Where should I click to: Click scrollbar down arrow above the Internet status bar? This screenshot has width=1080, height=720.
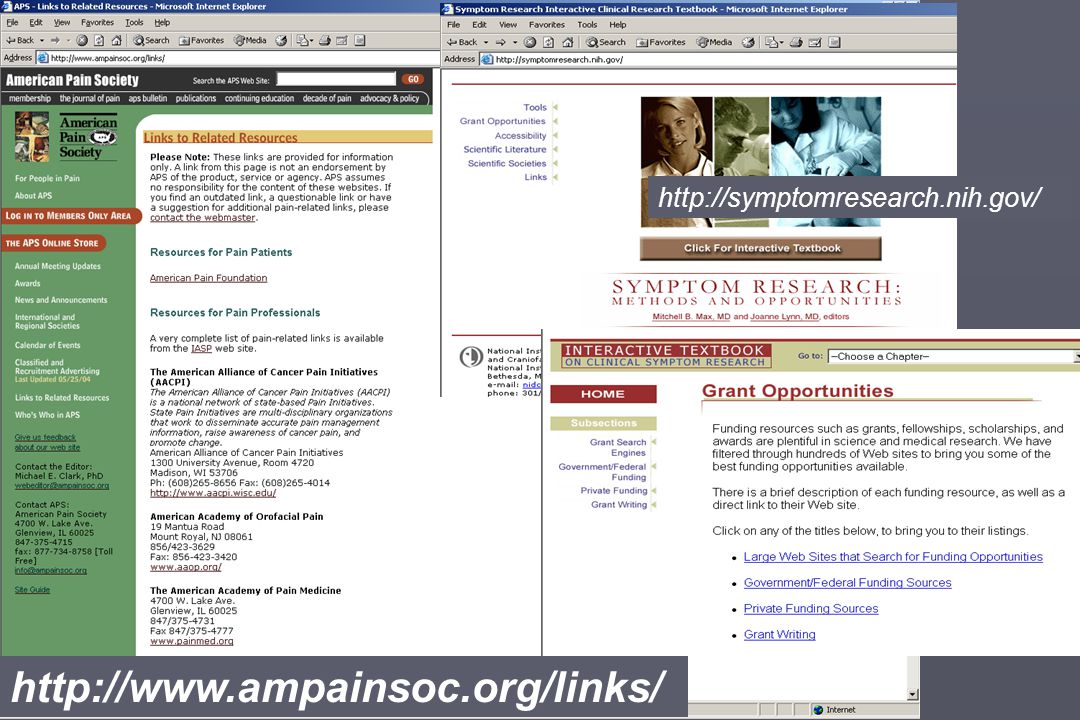click(913, 695)
